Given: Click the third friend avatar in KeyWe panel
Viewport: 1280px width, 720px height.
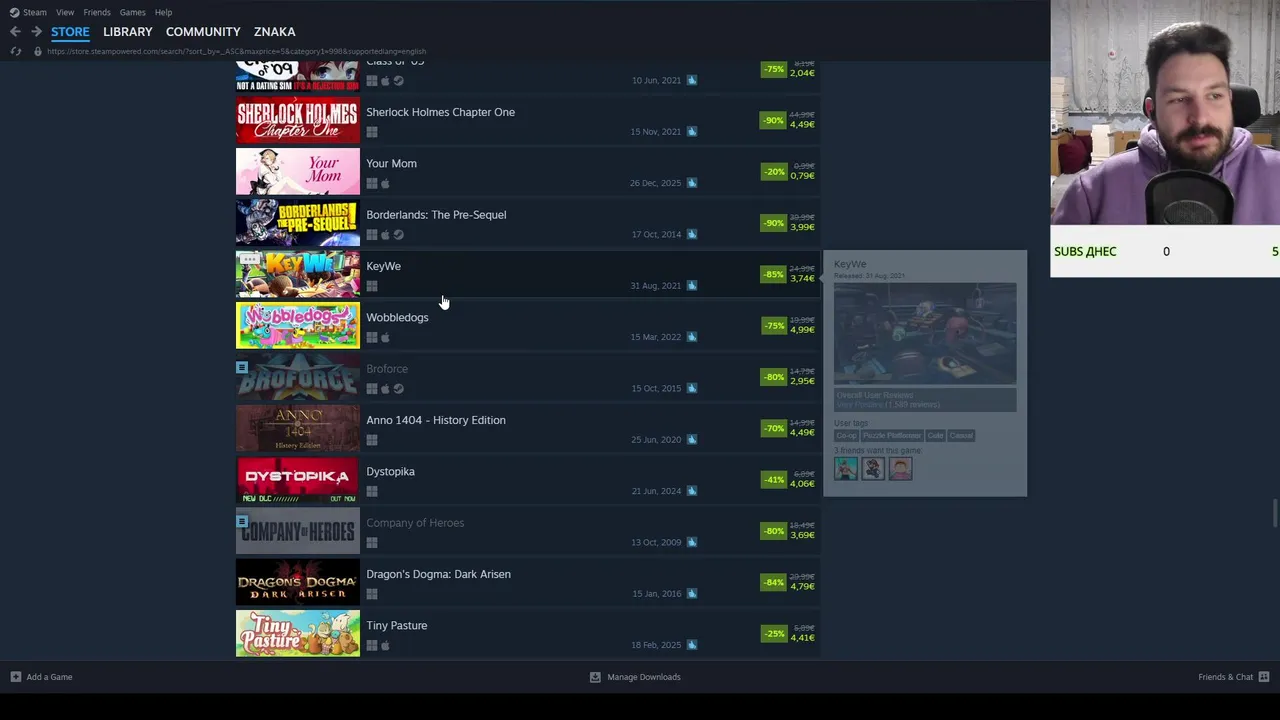Looking at the screenshot, I should [900, 468].
